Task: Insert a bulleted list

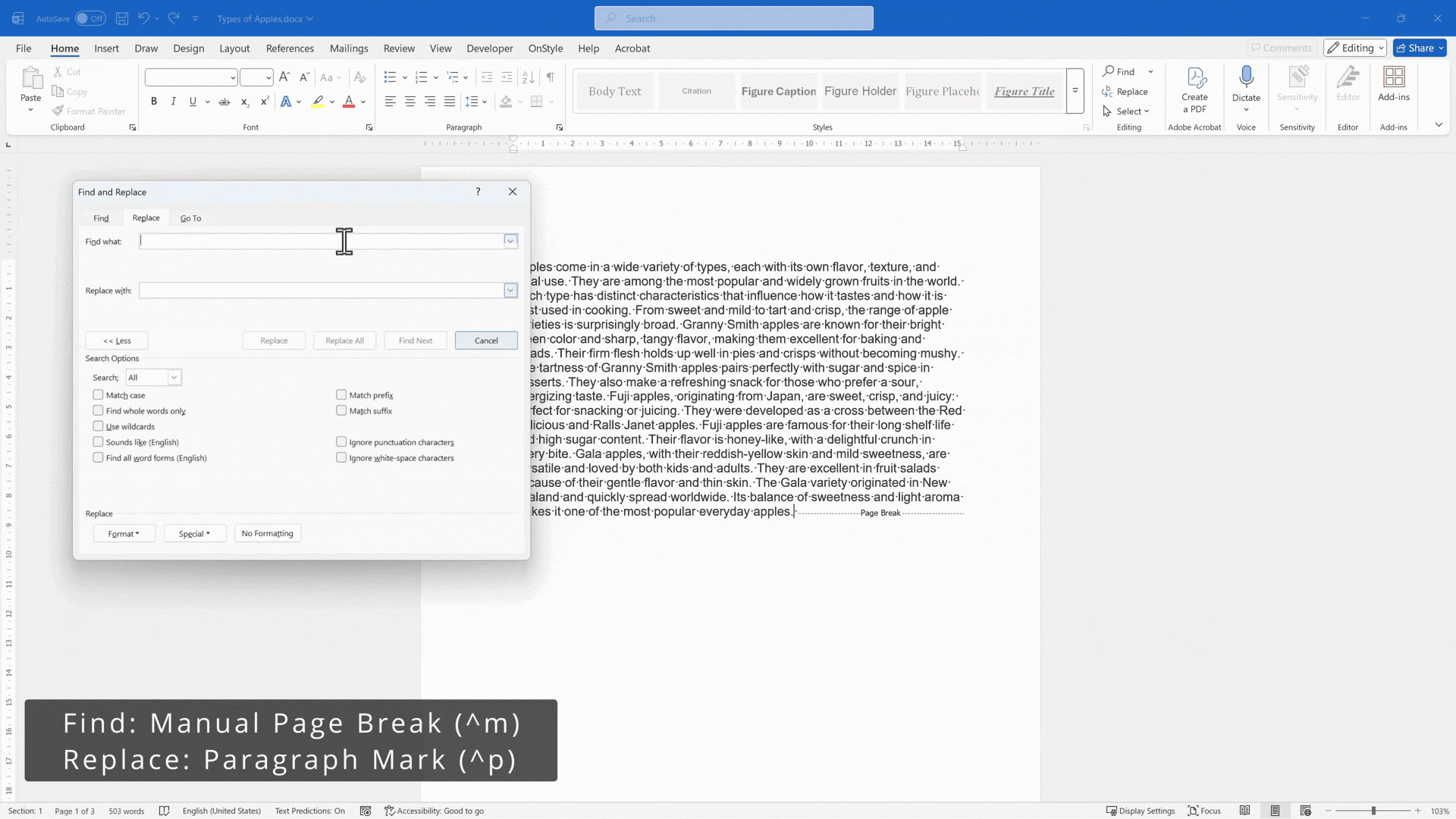Action: coord(390,77)
